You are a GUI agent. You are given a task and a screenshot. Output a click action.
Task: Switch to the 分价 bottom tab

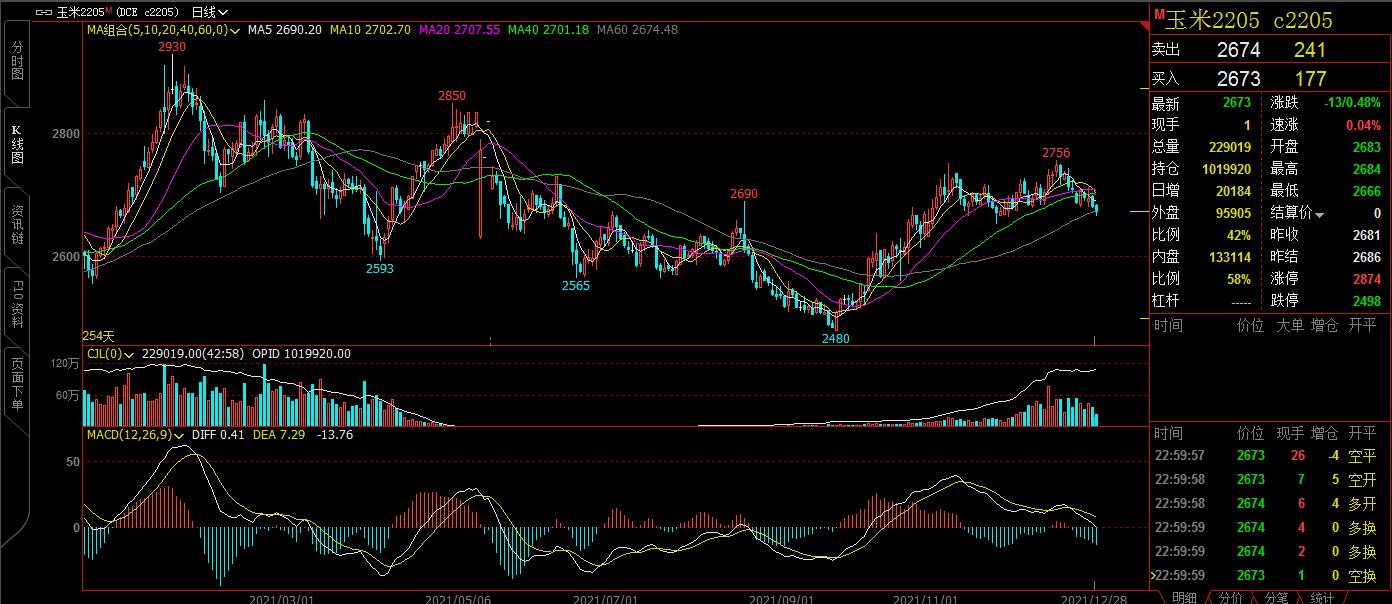pos(1231,597)
